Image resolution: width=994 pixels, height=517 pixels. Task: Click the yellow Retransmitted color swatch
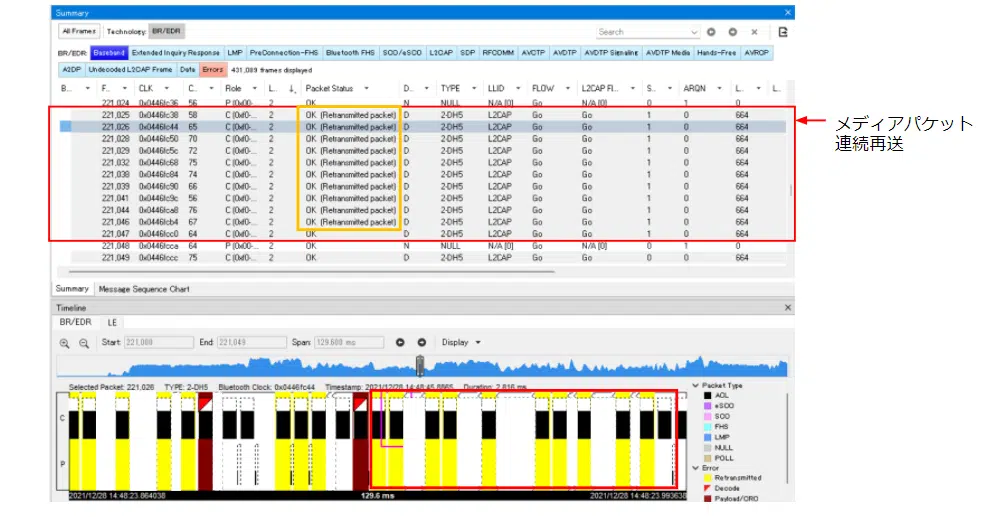coord(706,477)
